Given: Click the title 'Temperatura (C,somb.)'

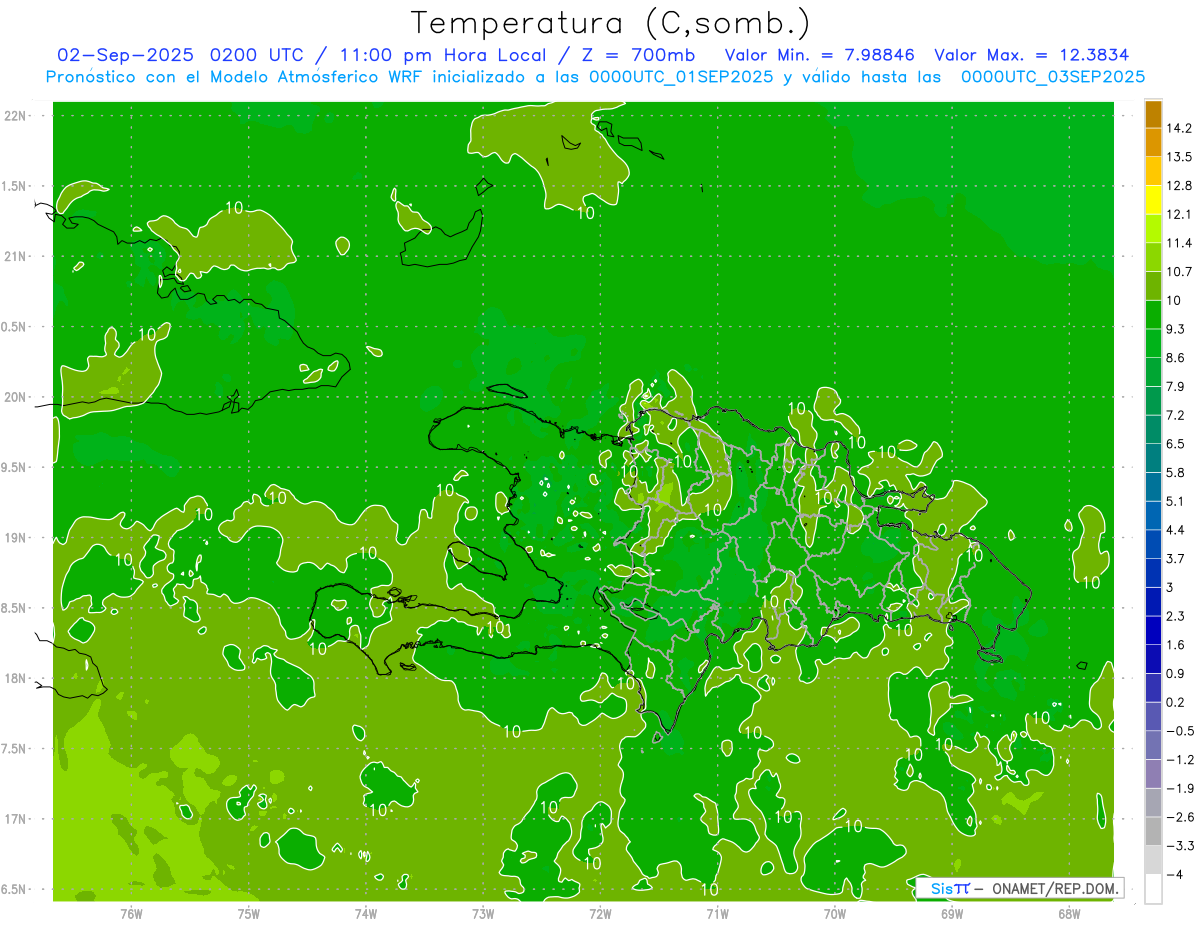Looking at the screenshot, I should point(611,23).
